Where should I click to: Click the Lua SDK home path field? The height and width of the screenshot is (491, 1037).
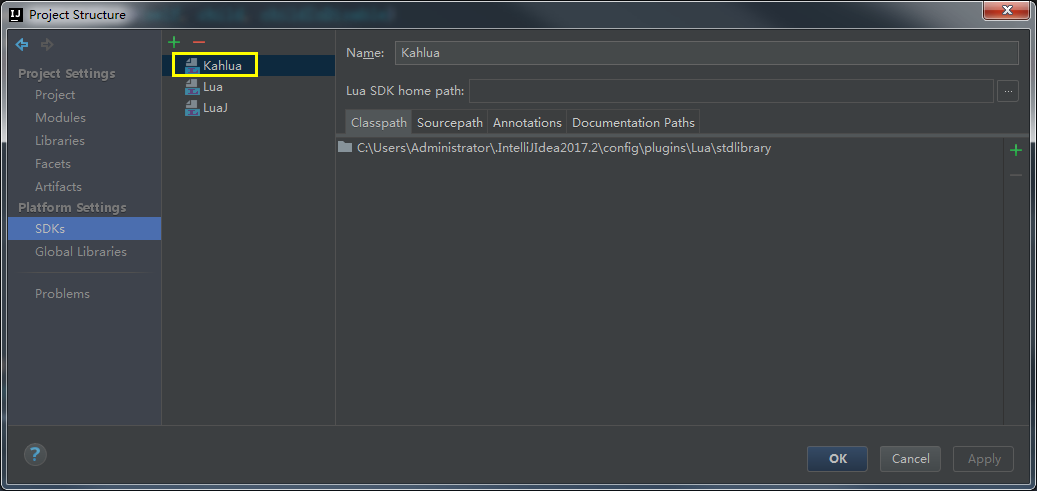pyautogui.click(x=731, y=91)
